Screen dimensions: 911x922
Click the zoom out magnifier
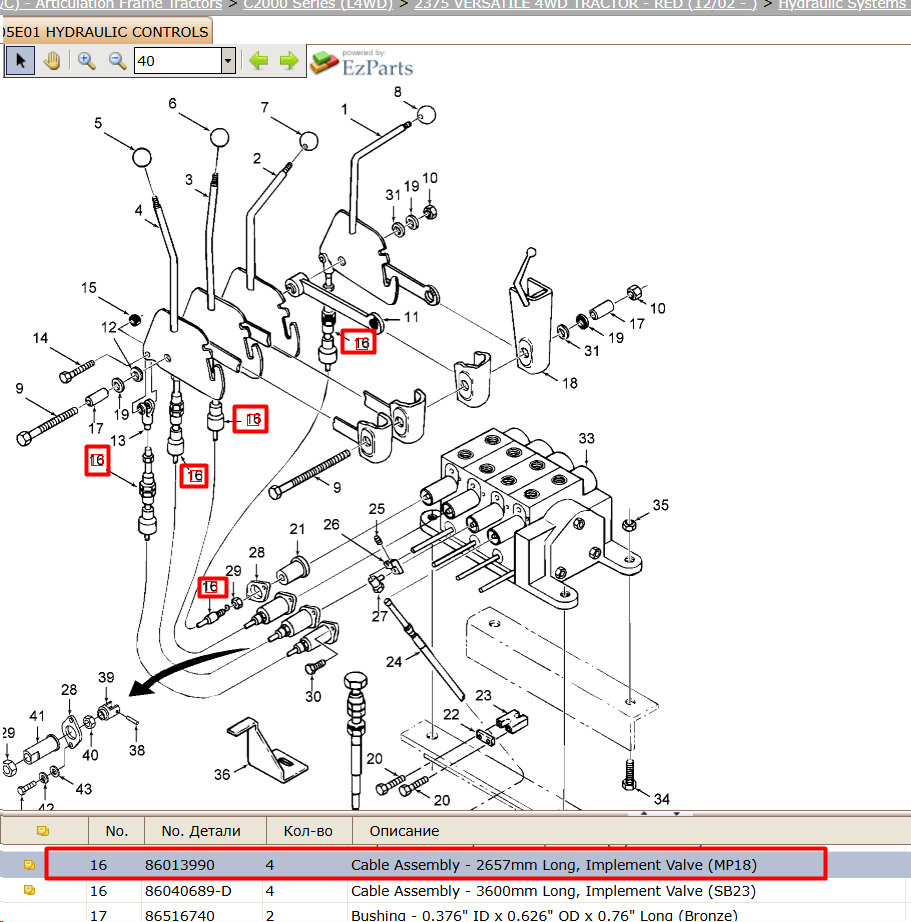pos(117,61)
